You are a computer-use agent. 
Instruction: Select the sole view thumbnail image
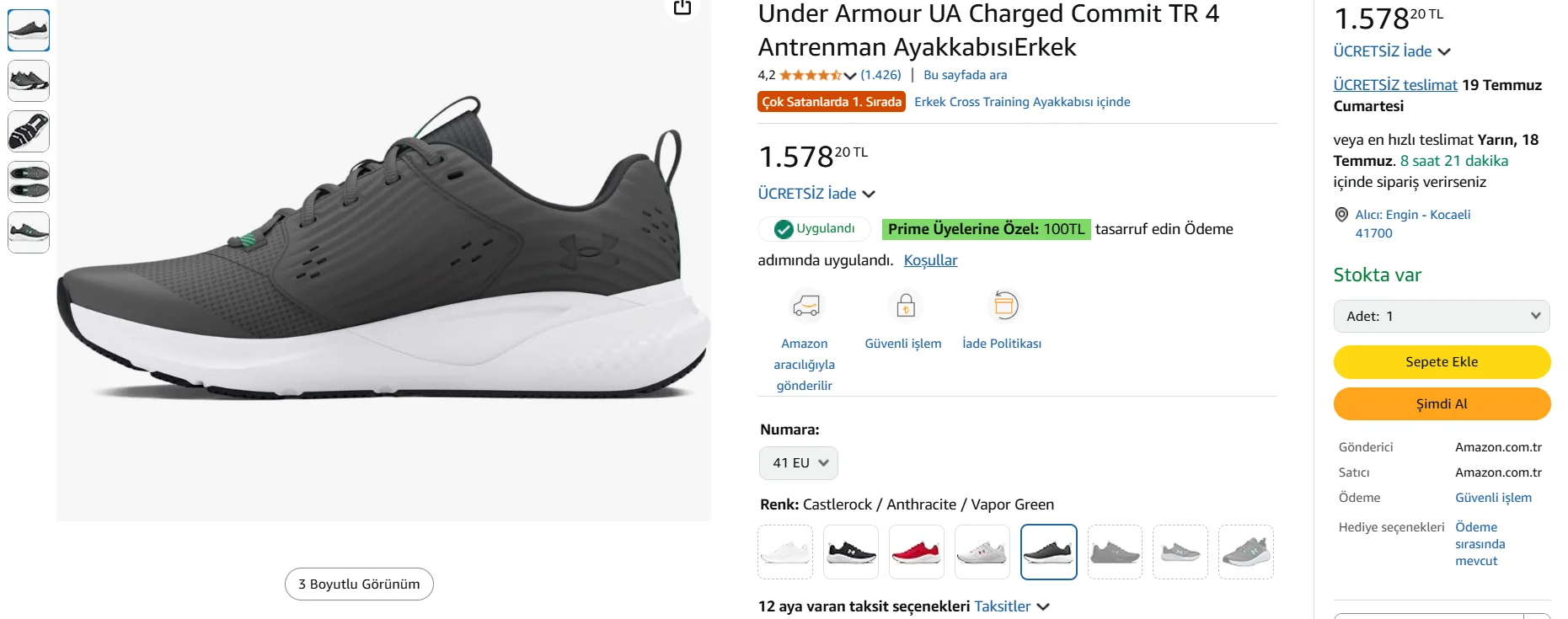click(x=29, y=131)
